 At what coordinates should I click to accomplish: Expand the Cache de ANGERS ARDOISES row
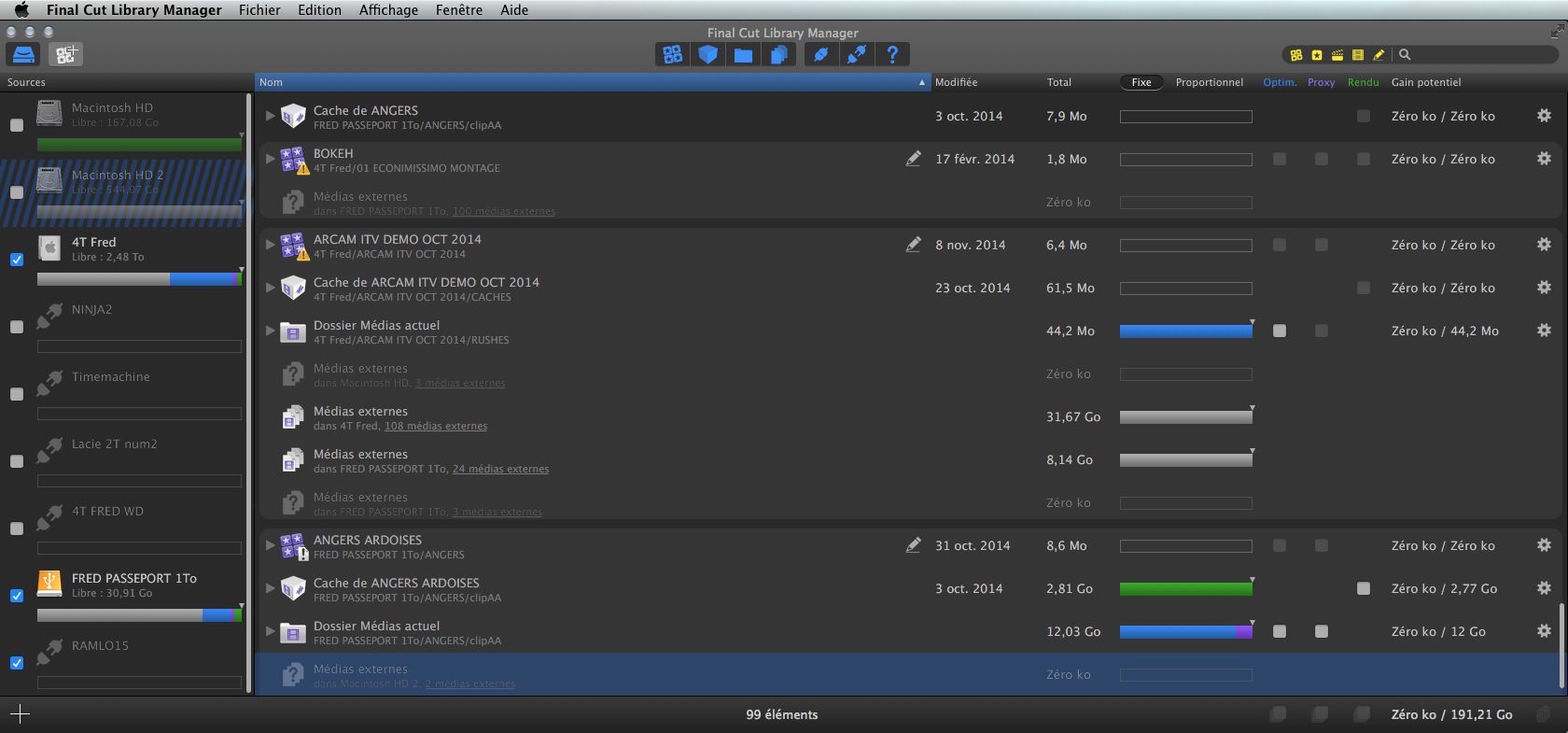[x=270, y=588]
